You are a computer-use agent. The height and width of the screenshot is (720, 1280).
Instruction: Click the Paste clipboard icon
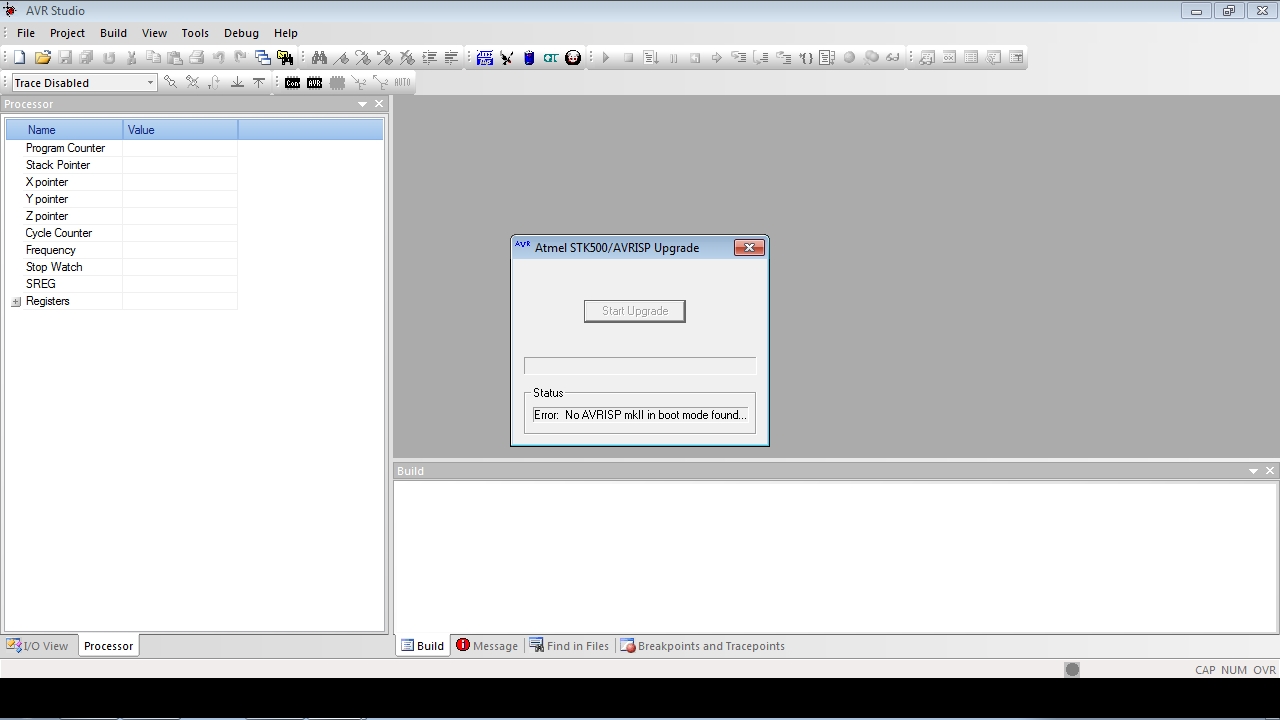point(175,58)
